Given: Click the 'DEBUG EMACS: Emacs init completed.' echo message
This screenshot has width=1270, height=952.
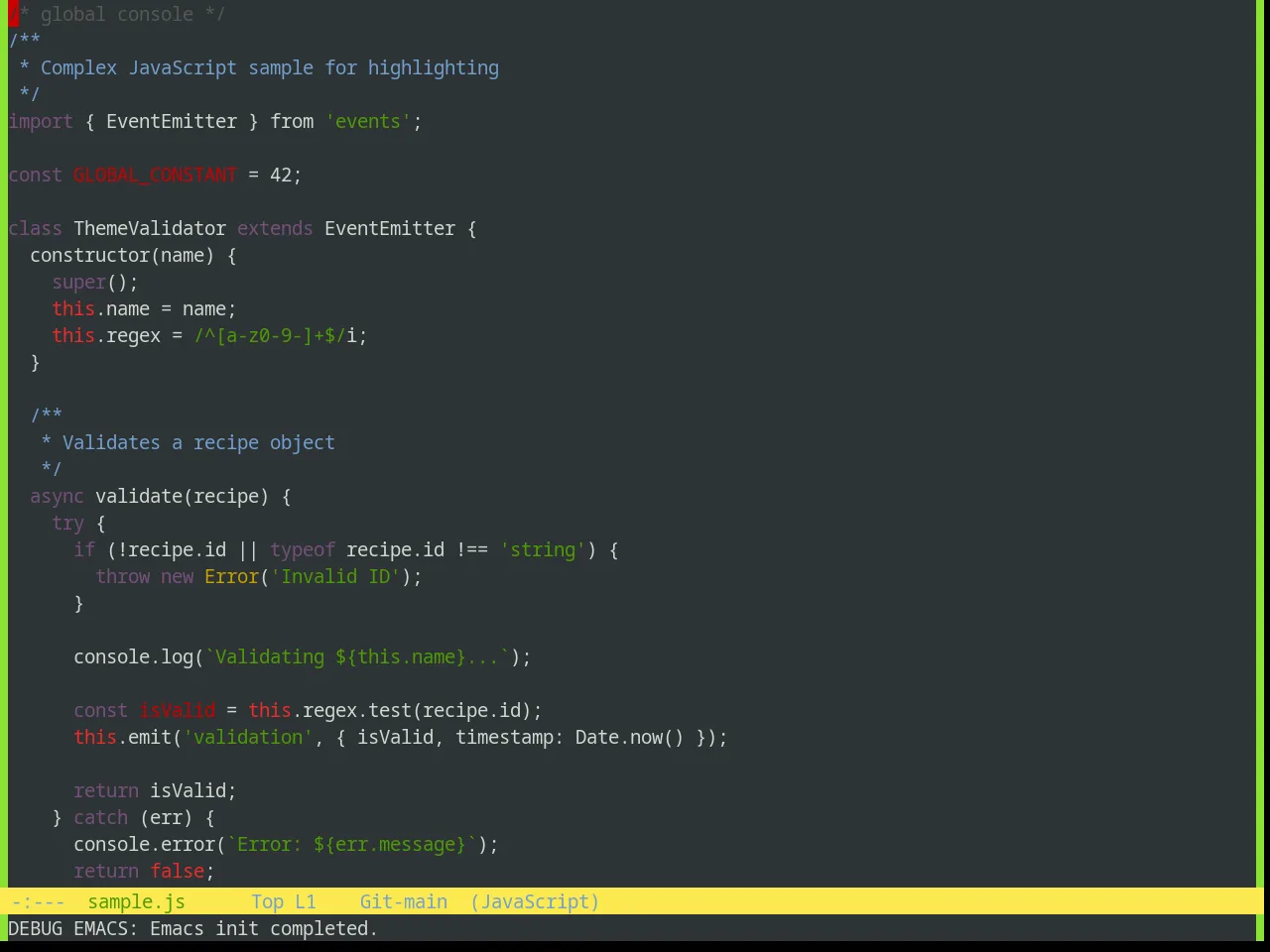Looking at the screenshot, I should point(192,928).
